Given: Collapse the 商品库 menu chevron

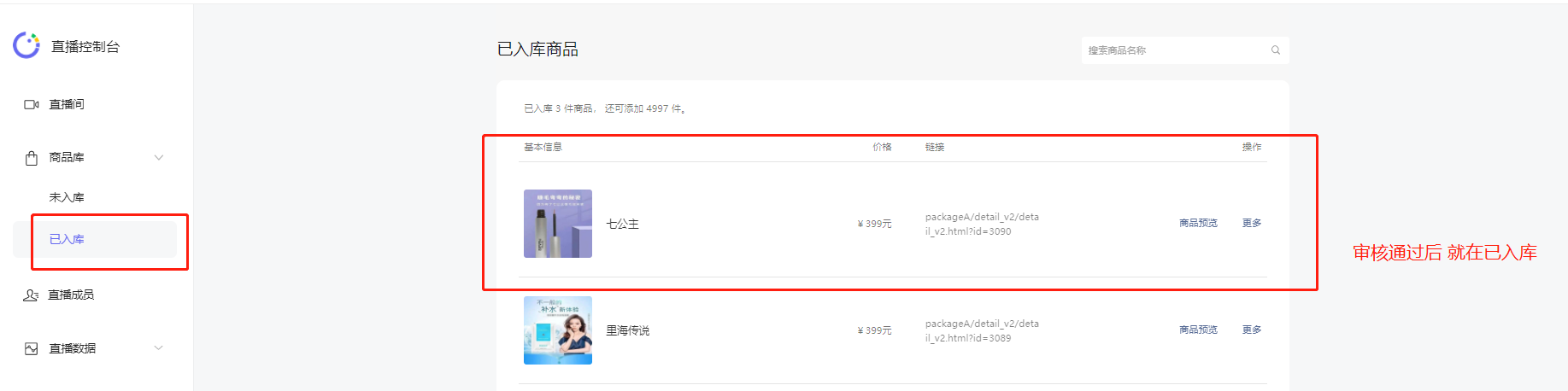Looking at the screenshot, I should 159,157.
